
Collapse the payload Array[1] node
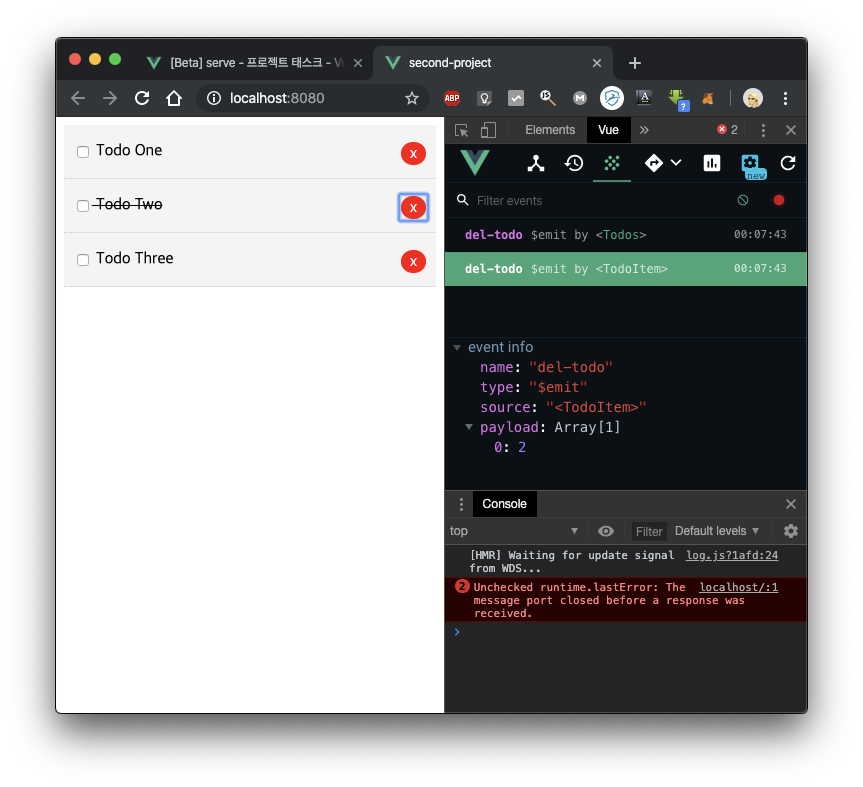coord(469,427)
